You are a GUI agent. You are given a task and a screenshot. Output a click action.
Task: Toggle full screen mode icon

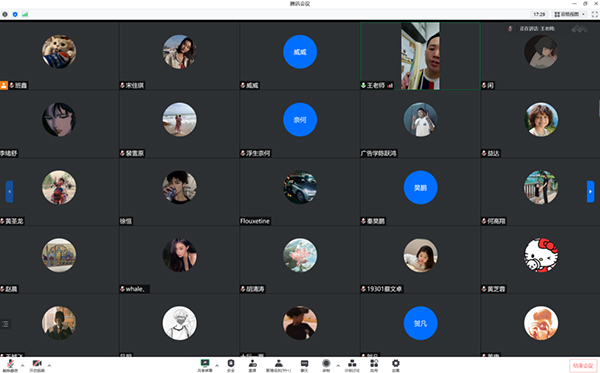595,14
